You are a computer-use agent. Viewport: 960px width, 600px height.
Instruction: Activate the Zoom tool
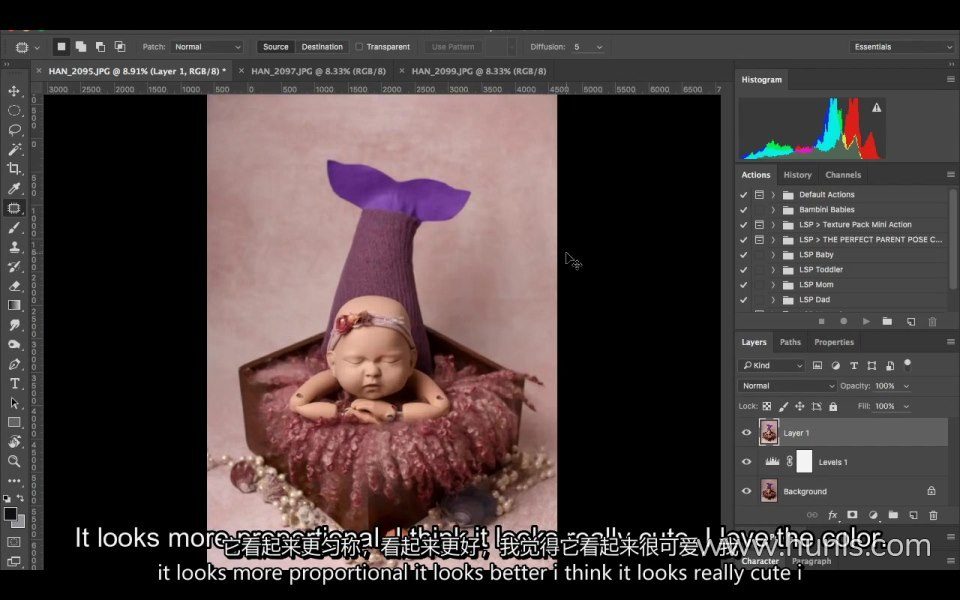(x=14, y=461)
